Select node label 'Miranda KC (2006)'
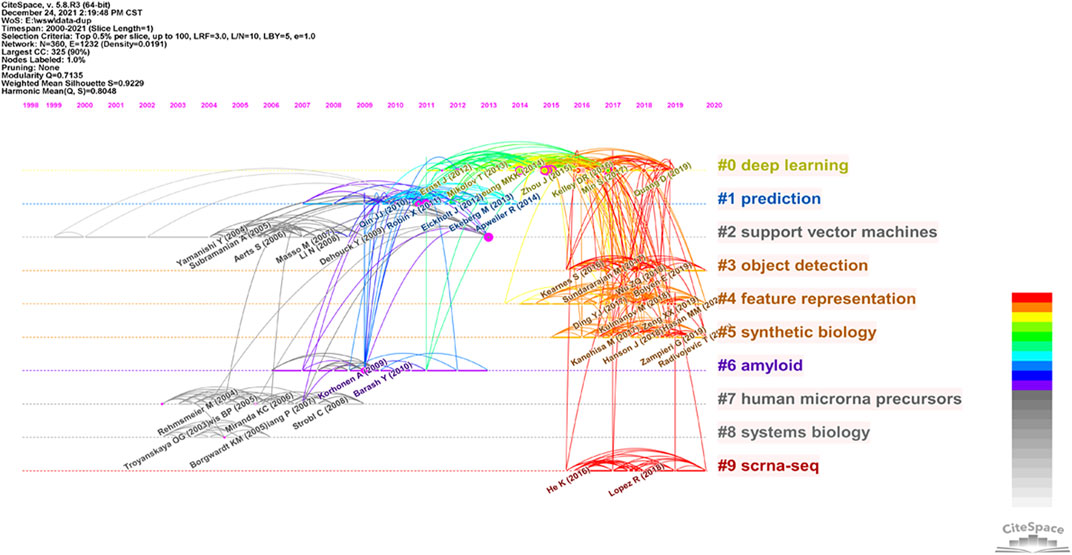This screenshot has height=555, width=1072. [x=259, y=414]
